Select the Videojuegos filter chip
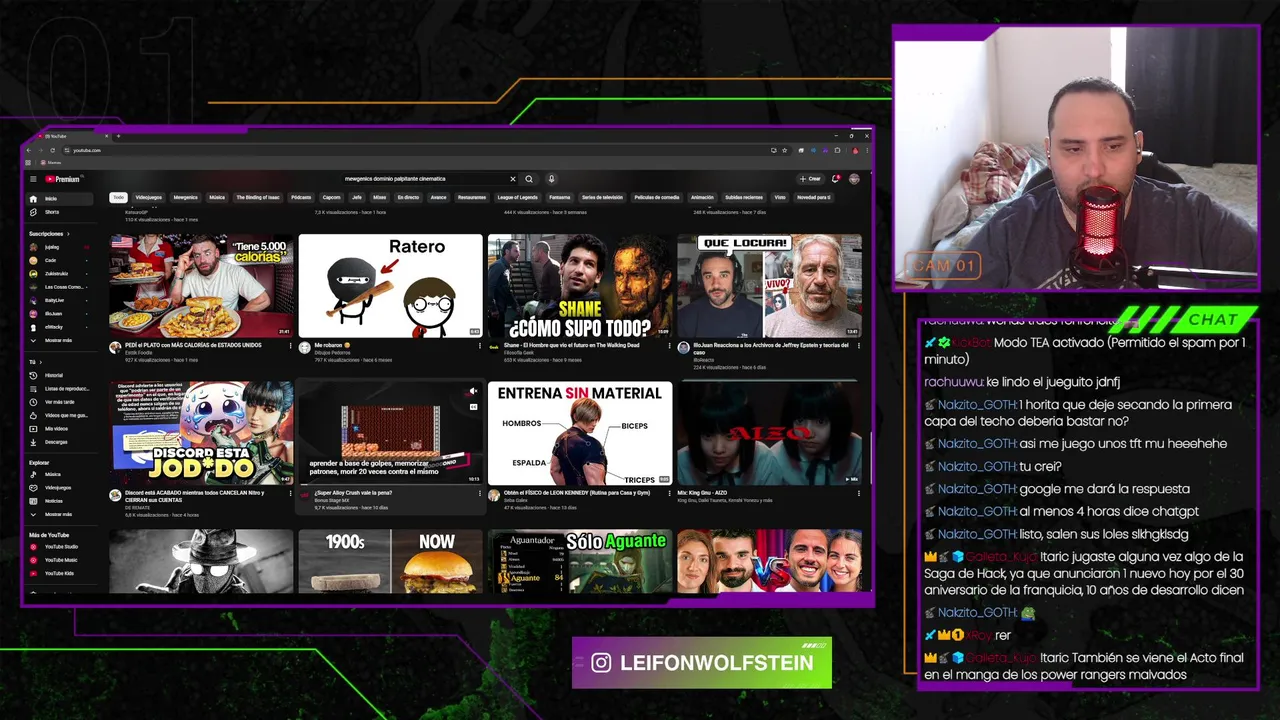The image size is (1280, 720). pyautogui.click(x=149, y=197)
